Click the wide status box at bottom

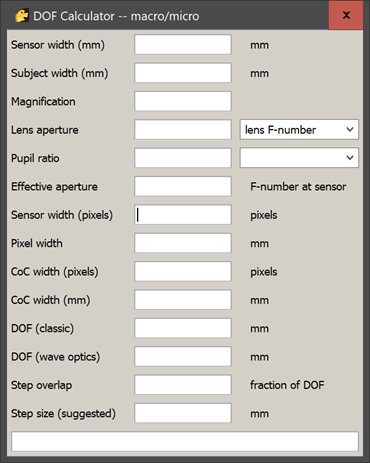pyautogui.click(x=185, y=442)
